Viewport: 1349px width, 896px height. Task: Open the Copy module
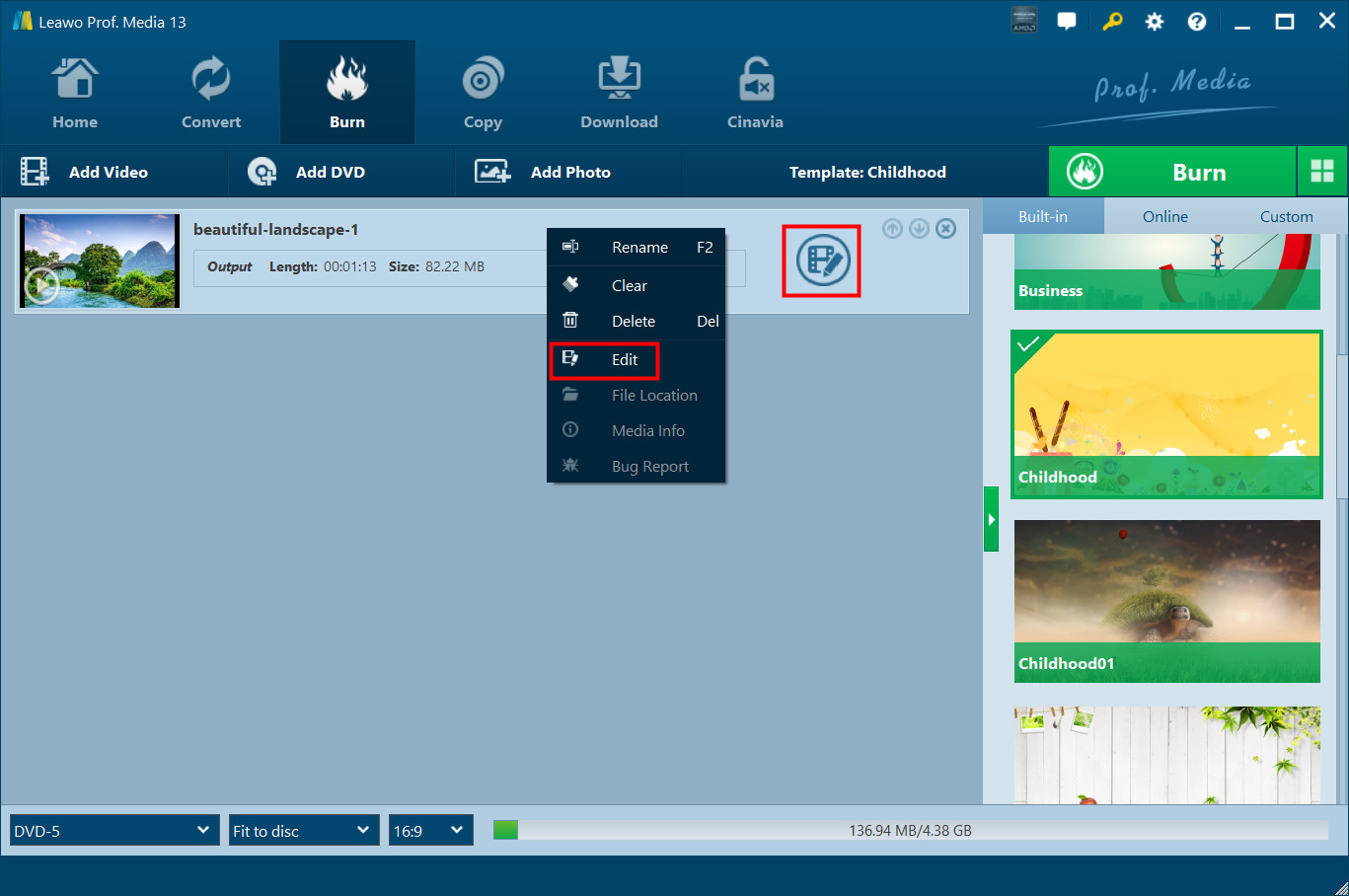483,94
